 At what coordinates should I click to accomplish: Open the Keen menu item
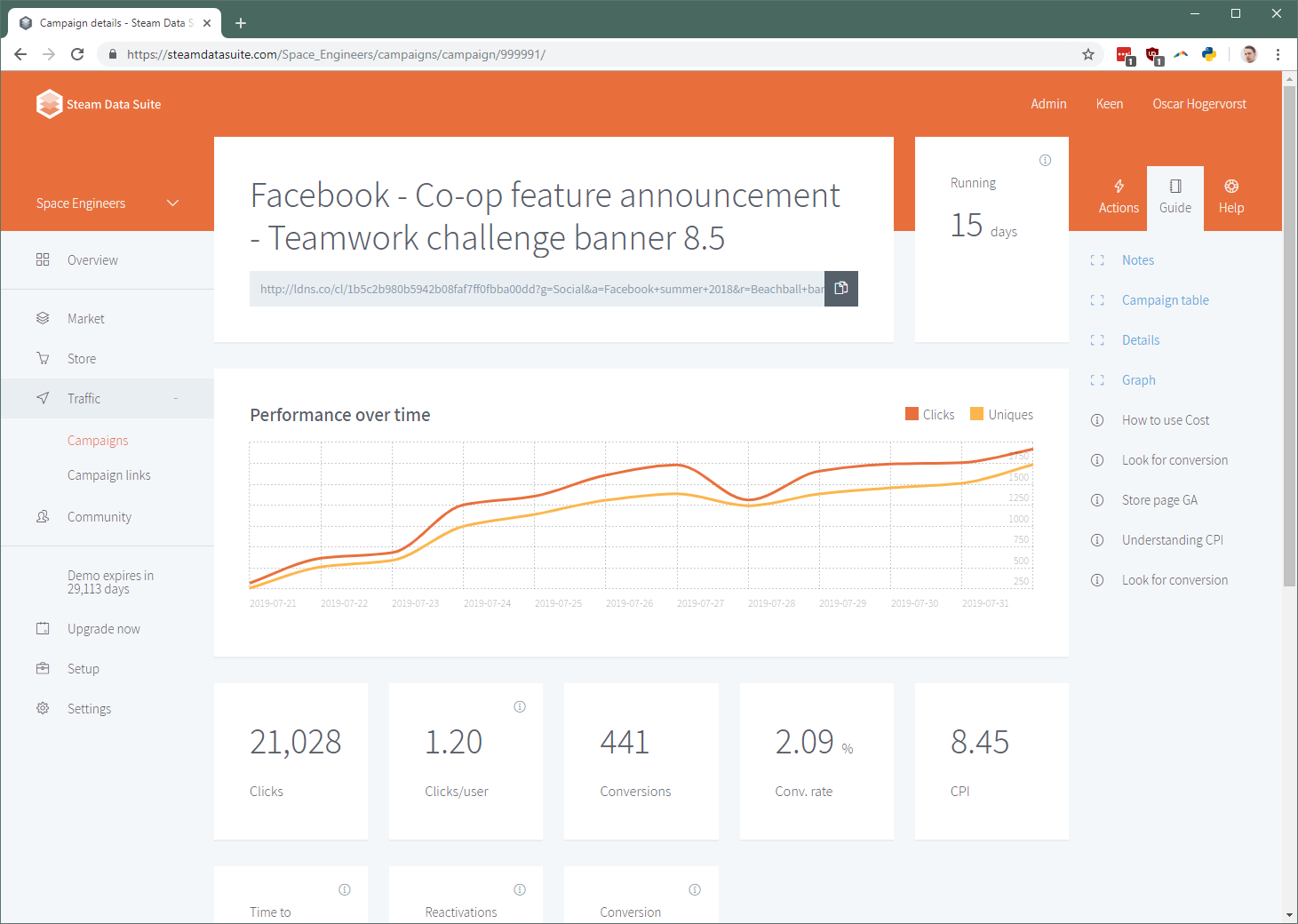[1110, 104]
